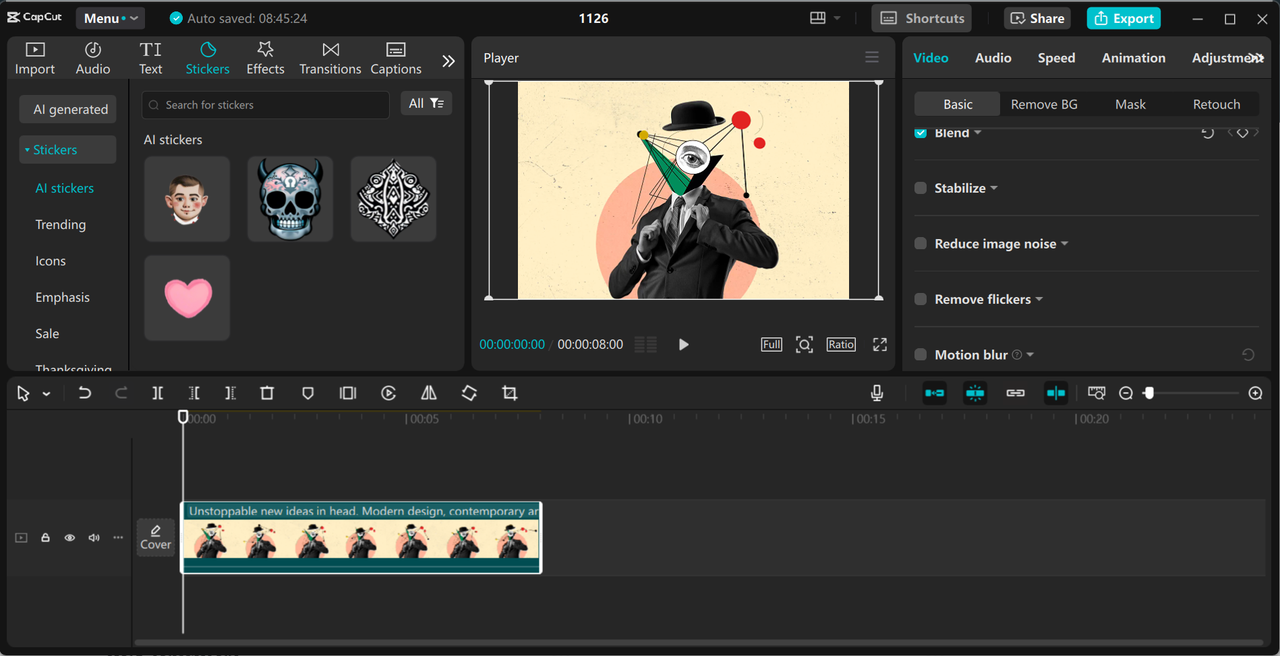Viewport: 1280px width, 656px height.
Task: Start voice recording with the microphone icon
Action: [877, 393]
